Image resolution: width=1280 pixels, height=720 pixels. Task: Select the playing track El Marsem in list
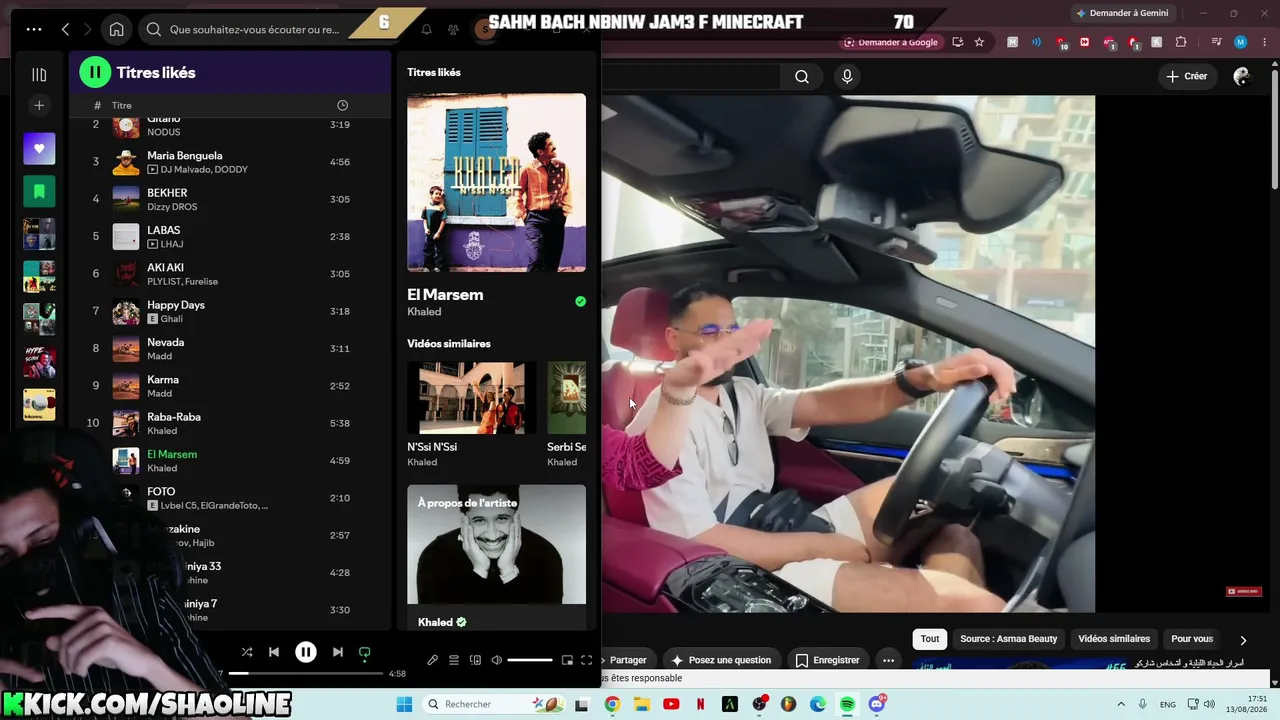[230, 461]
